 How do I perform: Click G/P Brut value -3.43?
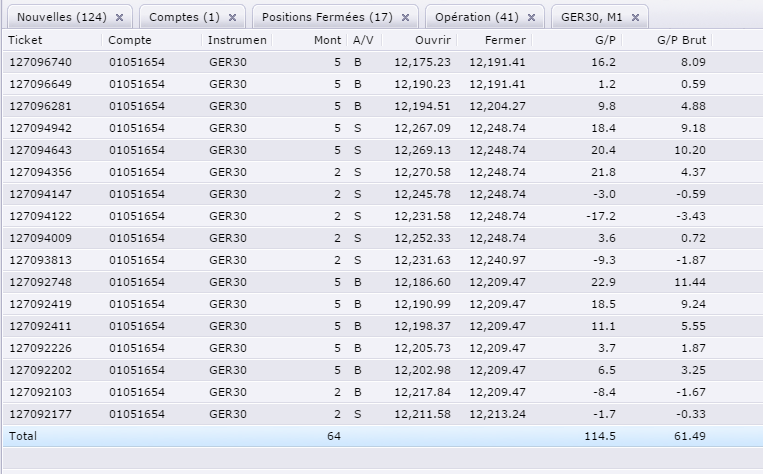(691, 216)
